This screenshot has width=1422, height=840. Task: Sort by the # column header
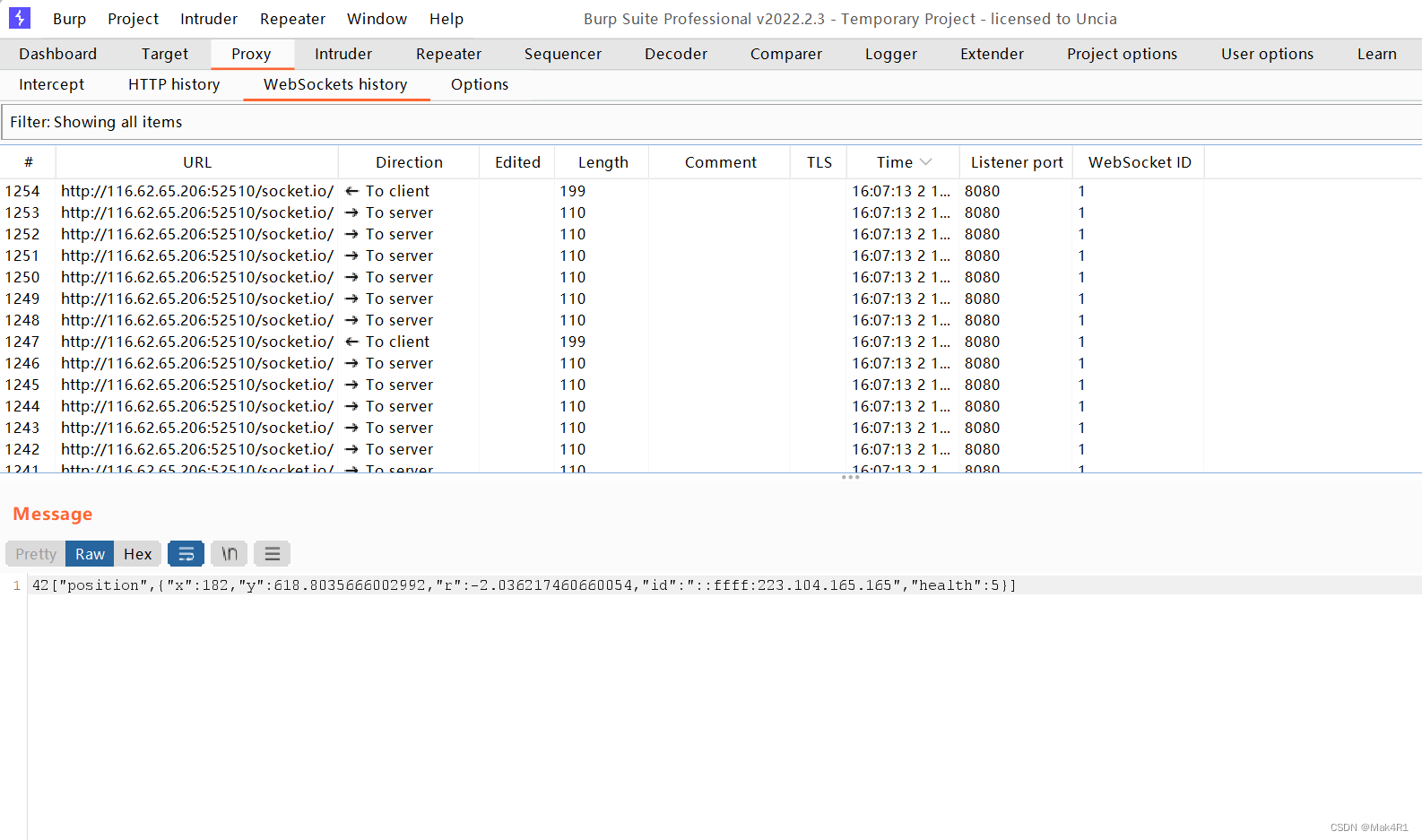click(28, 162)
